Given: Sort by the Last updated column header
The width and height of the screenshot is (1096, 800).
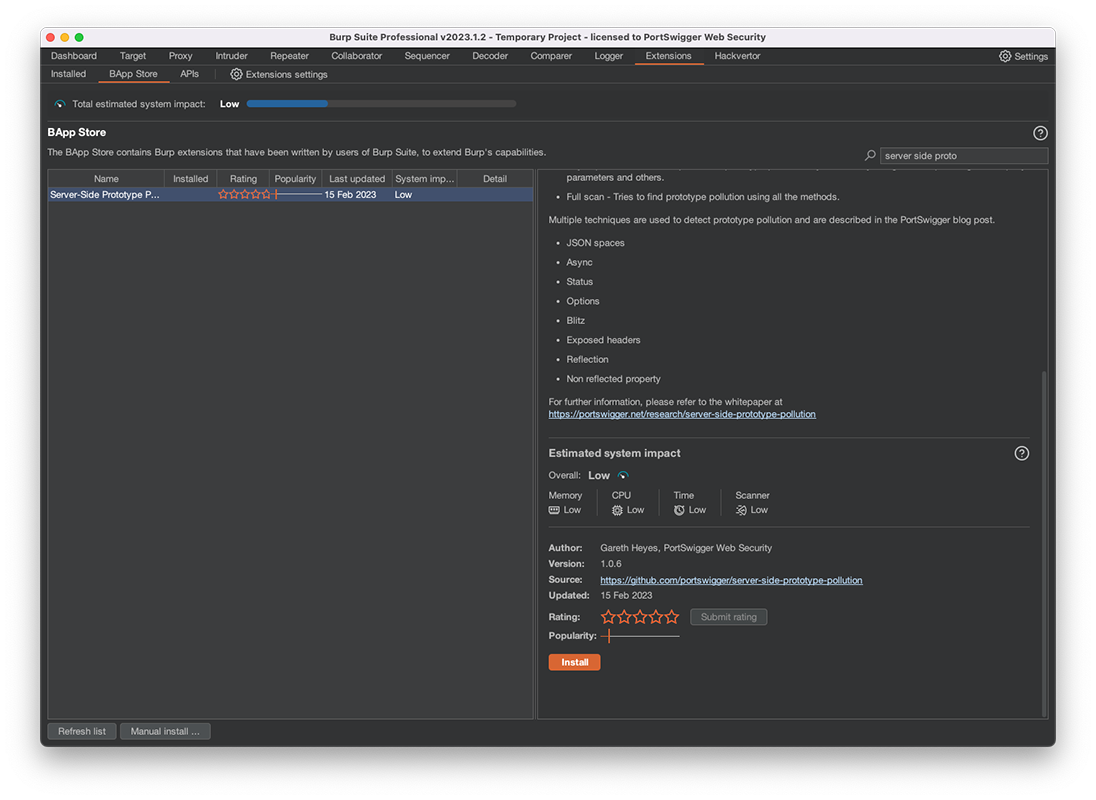Looking at the screenshot, I should pos(356,179).
